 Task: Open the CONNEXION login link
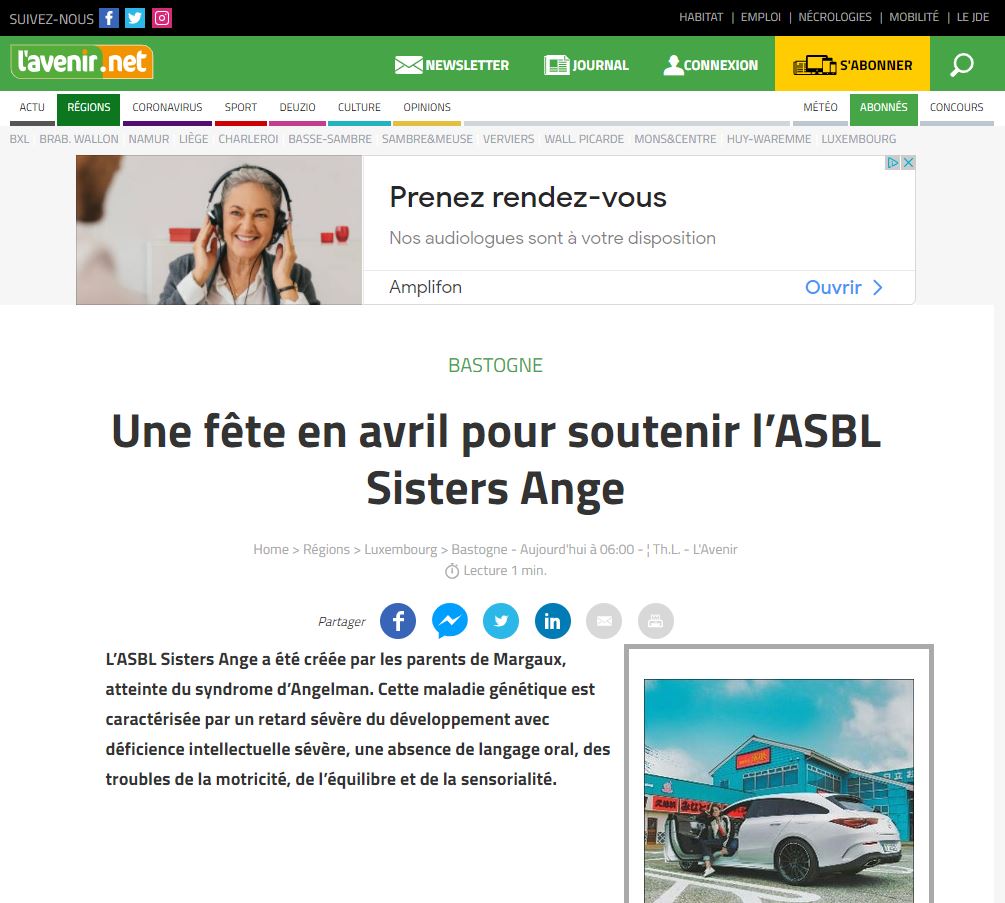click(711, 65)
